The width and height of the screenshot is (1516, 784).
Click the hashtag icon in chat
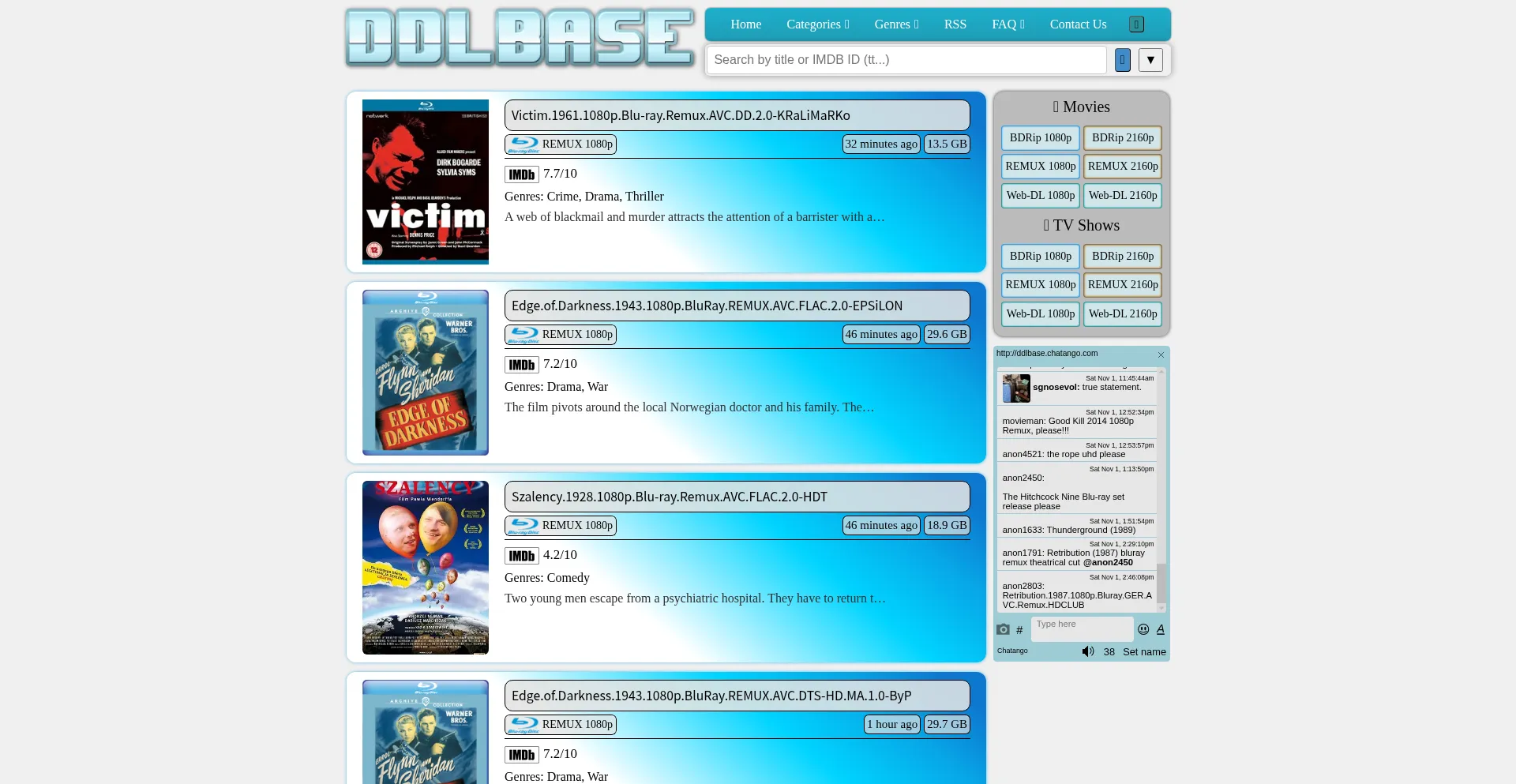pos(1019,630)
